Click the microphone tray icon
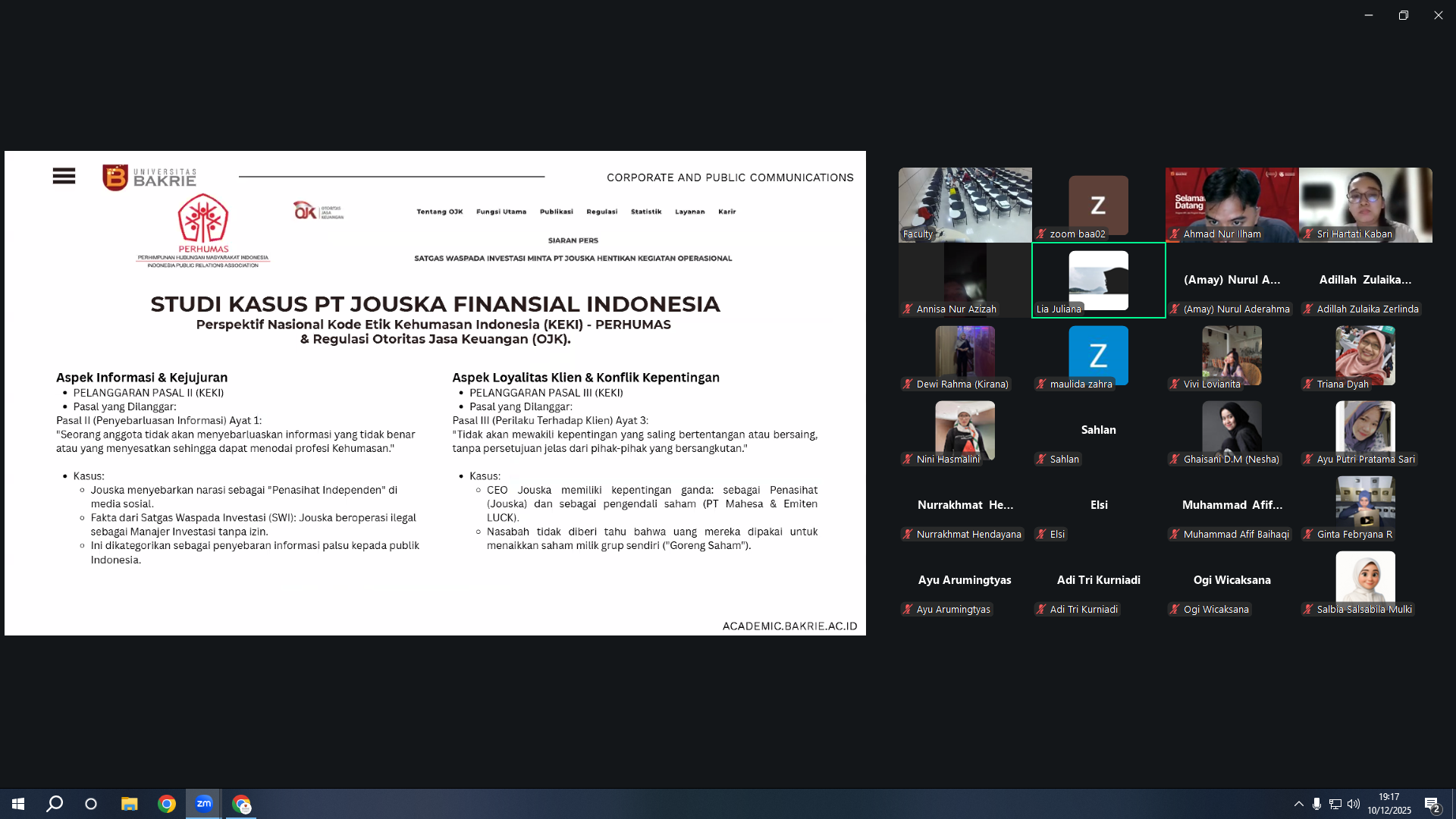This screenshot has width=1456, height=819. [1317, 804]
